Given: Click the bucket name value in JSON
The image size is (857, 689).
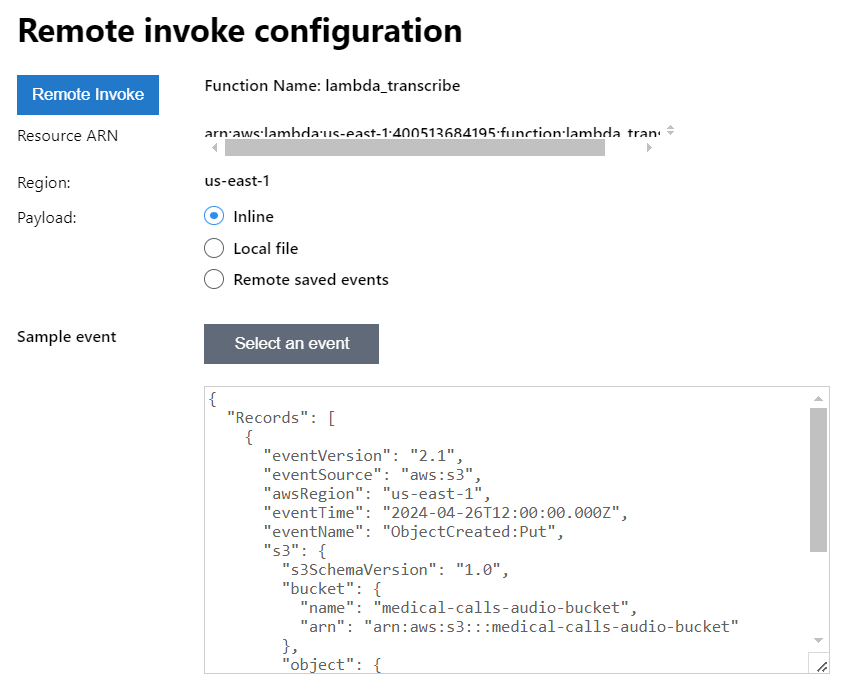Looking at the screenshot, I should point(505,607).
